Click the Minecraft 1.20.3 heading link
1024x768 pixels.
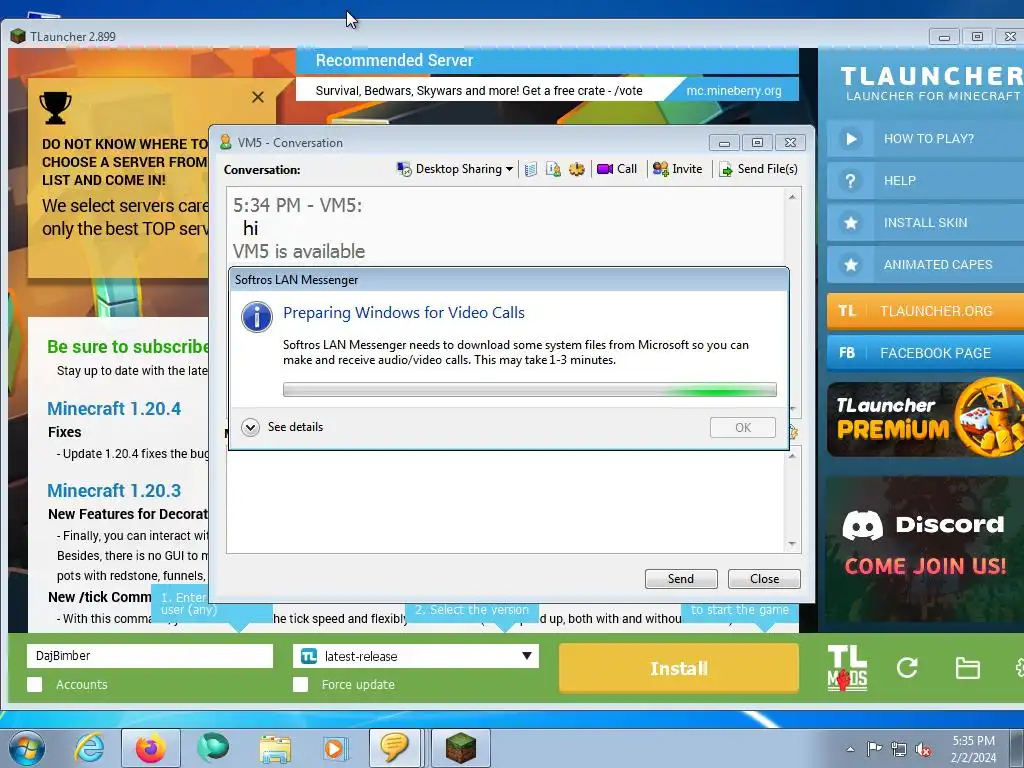pyautogui.click(x=114, y=490)
